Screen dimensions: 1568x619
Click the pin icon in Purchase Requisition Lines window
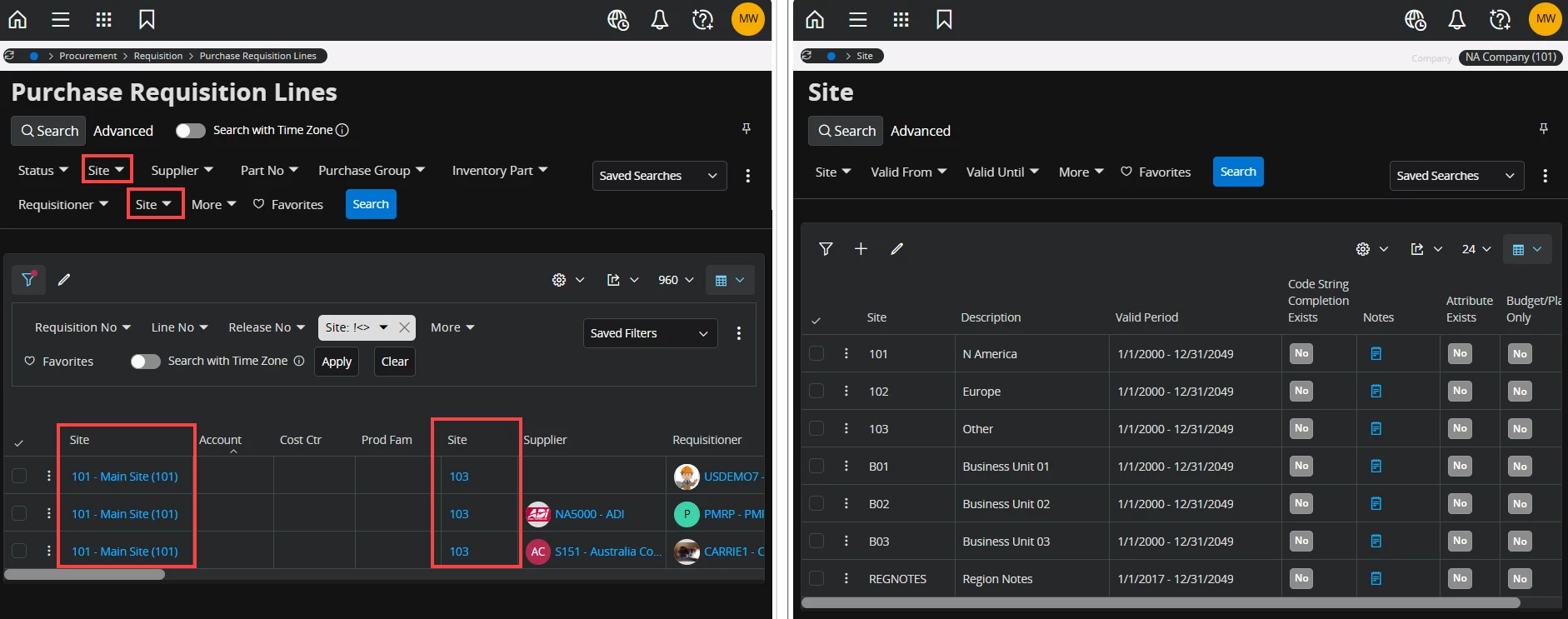[747, 128]
